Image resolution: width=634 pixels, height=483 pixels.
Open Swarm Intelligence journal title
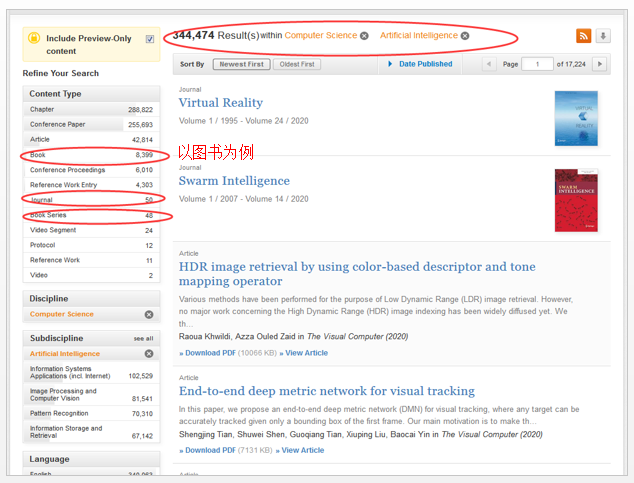pos(234,181)
